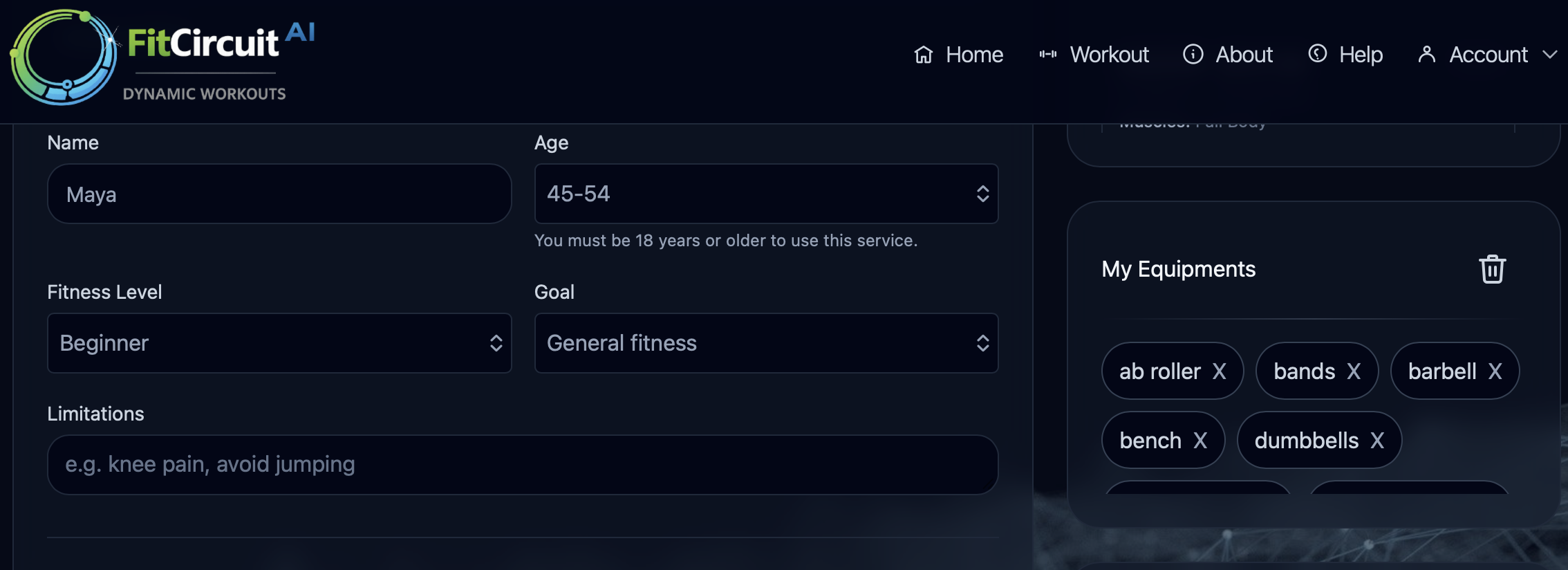Image resolution: width=1568 pixels, height=570 pixels.
Task: Remove dumbbells equipment tag
Action: [x=1377, y=441]
